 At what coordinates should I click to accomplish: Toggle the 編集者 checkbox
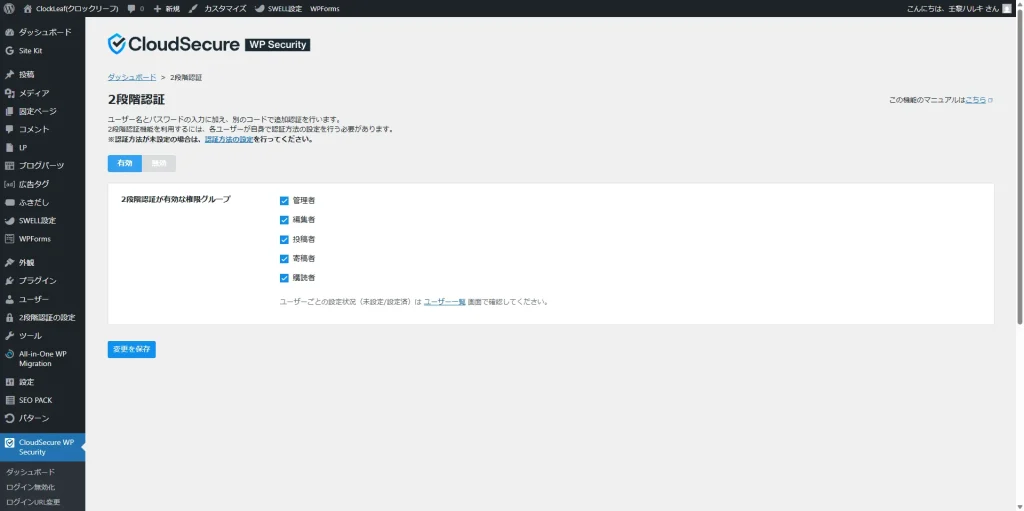285,219
